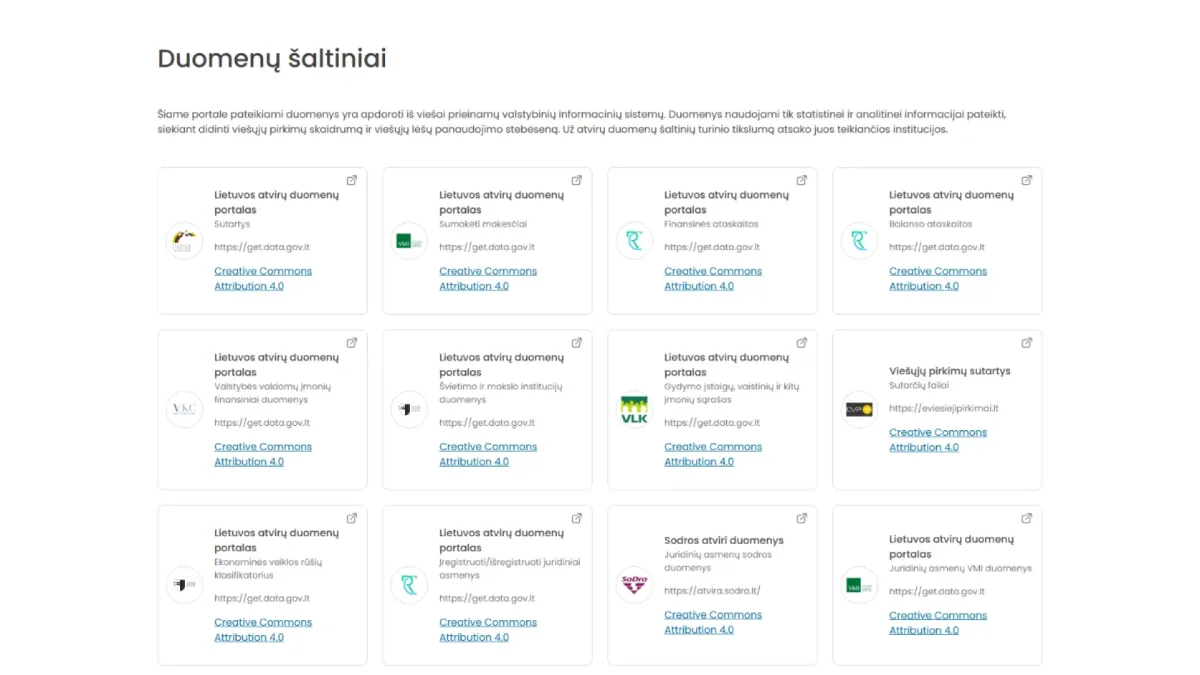
Task: Click external link icon on Balanso ataskaitos card
Action: click(x=1027, y=180)
